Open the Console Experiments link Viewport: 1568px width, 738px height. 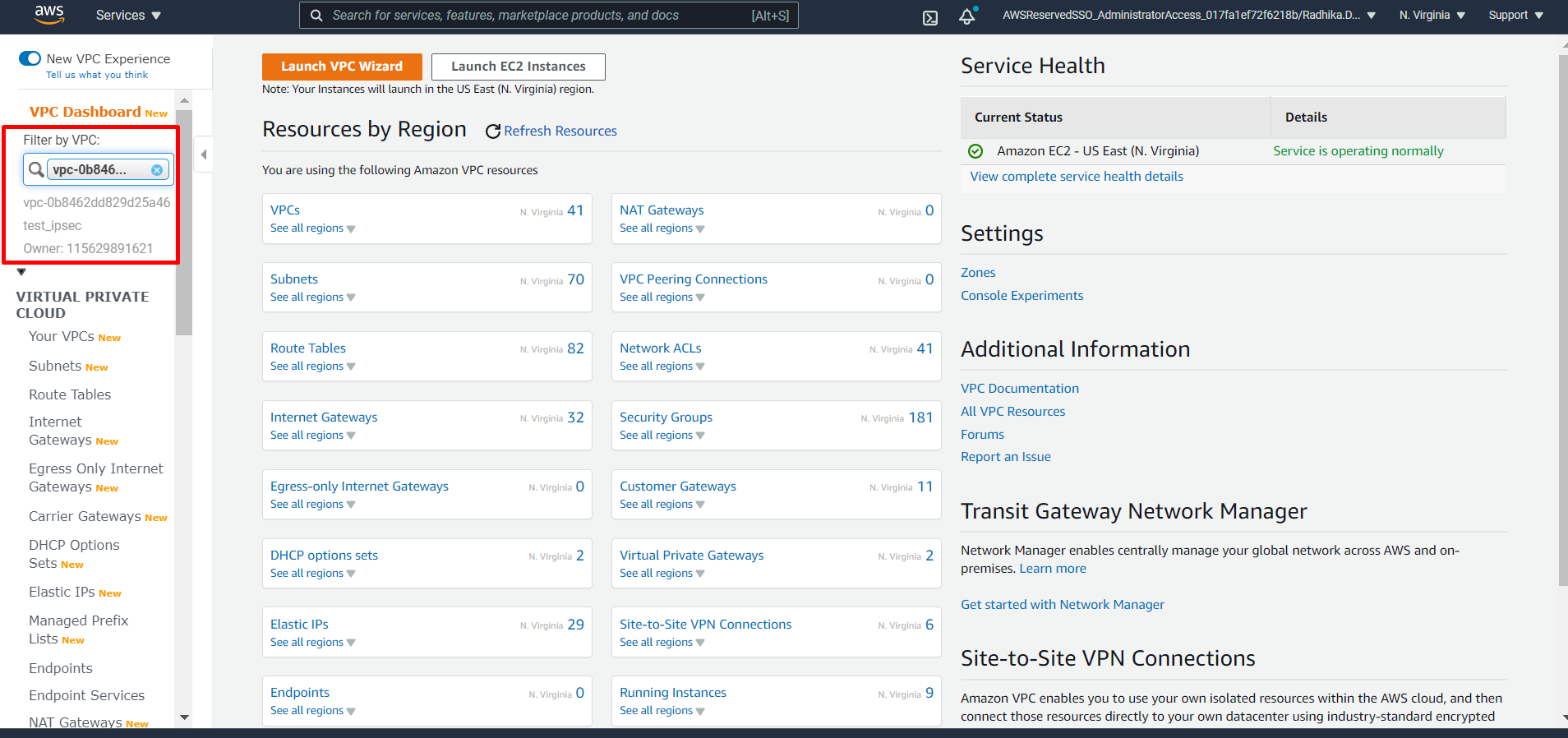pyautogui.click(x=1022, y=296)
